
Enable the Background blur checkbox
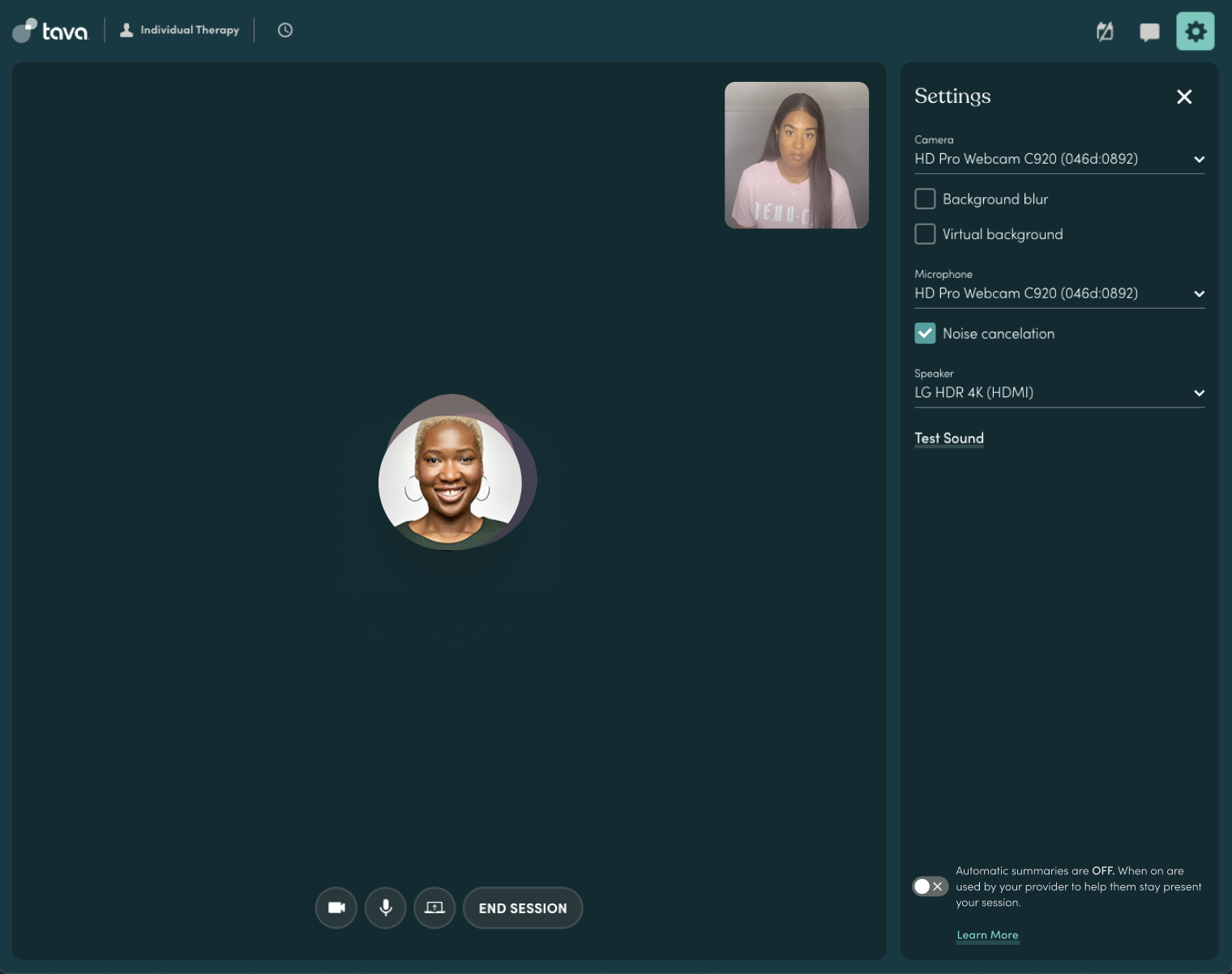(925, 199)
